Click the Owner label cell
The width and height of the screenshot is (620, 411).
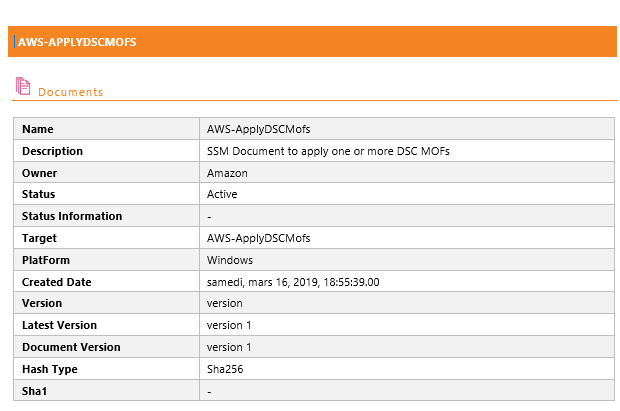106,173
